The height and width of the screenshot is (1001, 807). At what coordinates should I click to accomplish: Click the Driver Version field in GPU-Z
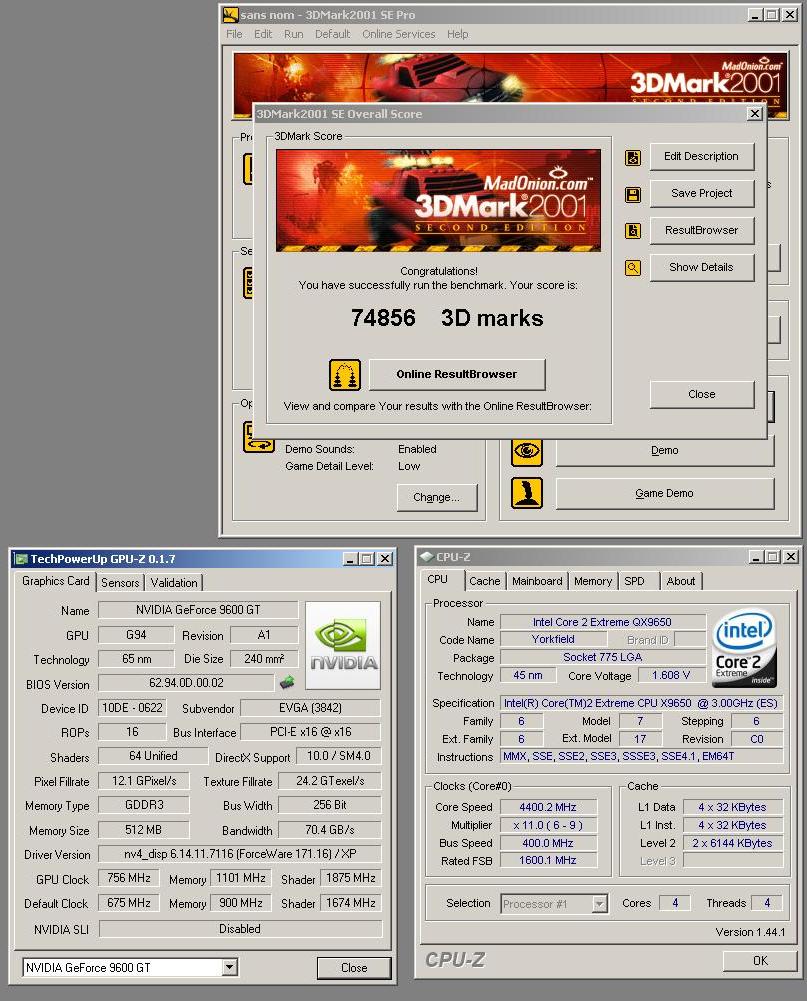(x=240, y=854)
